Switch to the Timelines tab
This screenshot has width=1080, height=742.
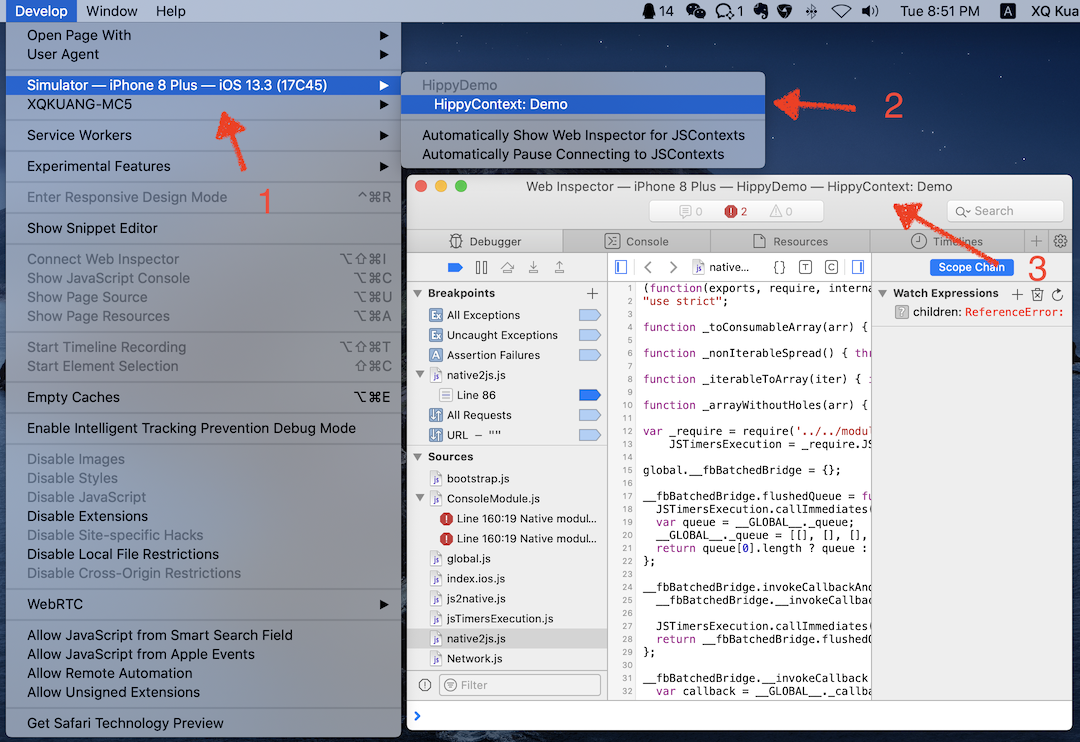(947, 241)
